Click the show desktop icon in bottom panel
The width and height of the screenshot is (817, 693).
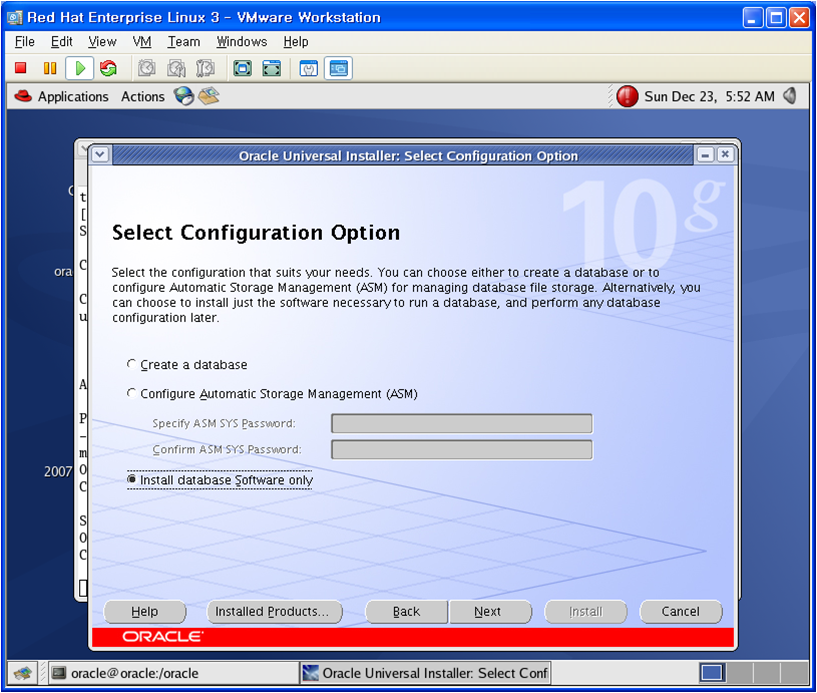pyautogui.click(x=22, y=673)
